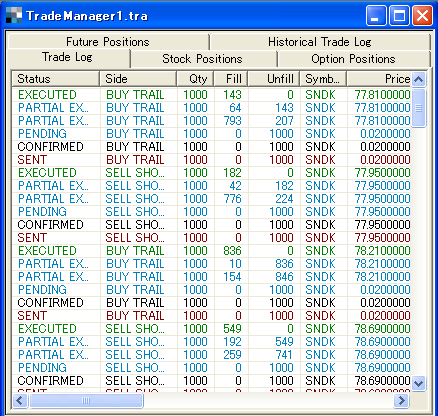Open the Future Positions tab
The width and height of the screenshot is (438, 416).
click(108, 42)
